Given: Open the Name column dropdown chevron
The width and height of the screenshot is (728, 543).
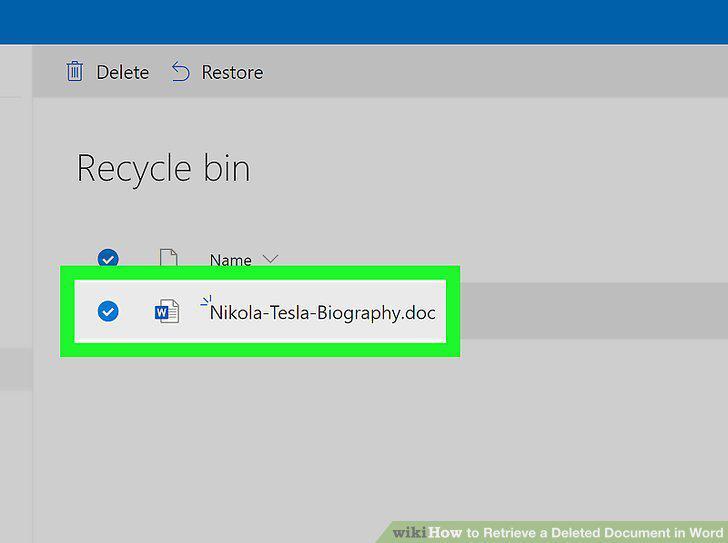Looking at the screenshot, I should tap(270, 259).
